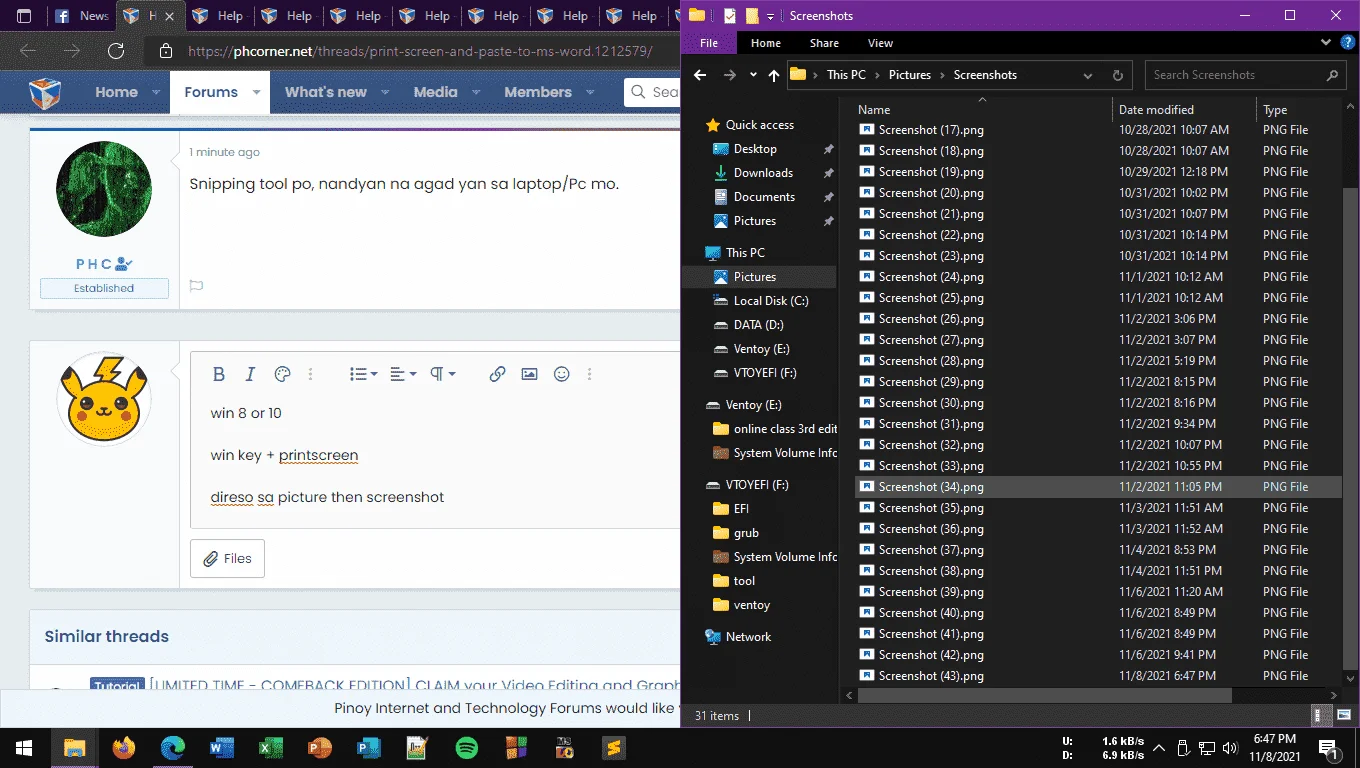Click the Files attach button
Image resolution: width=1360 pixels, height=768 pixels.
(x=228, y=559)
